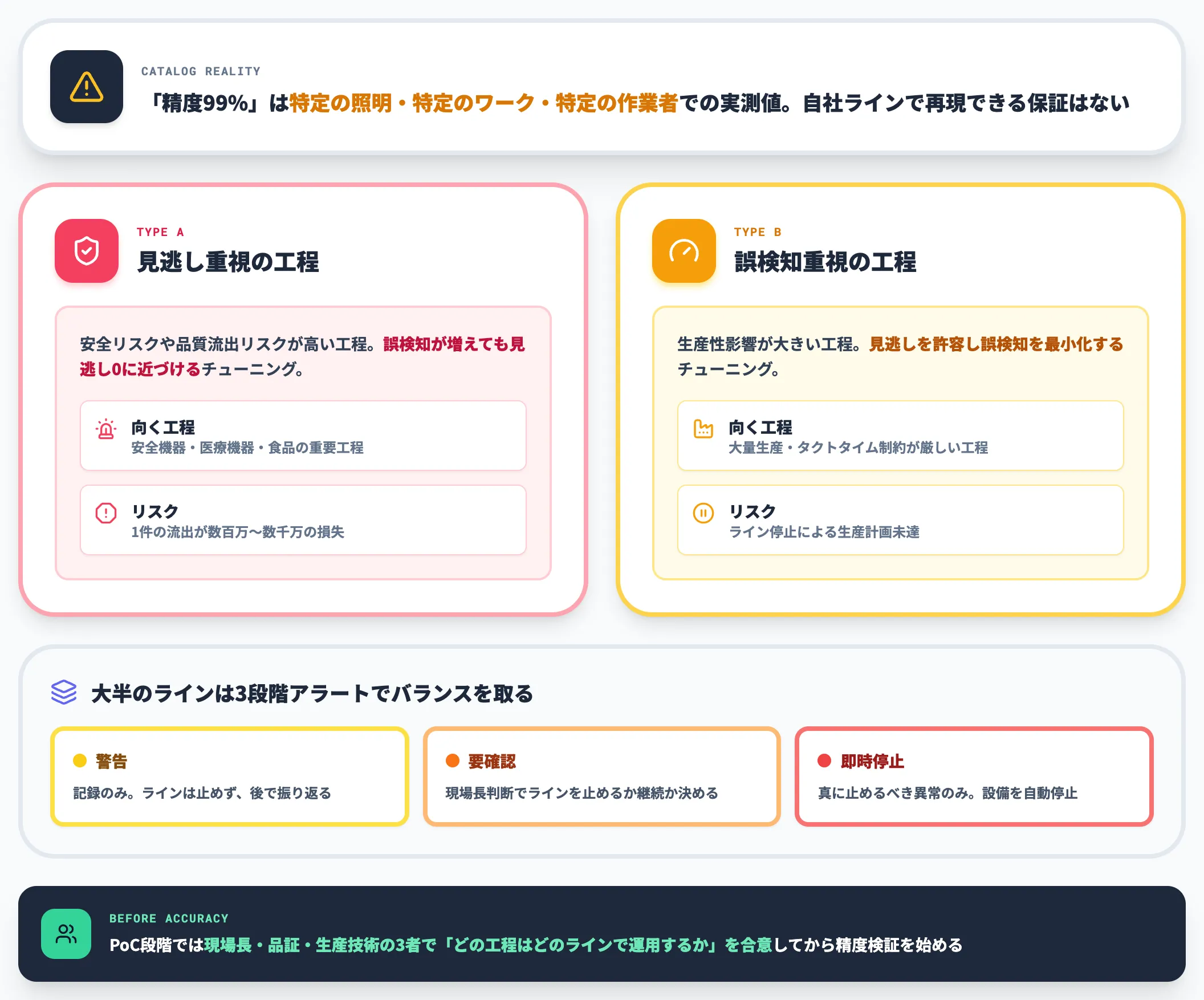Click the siren alarm icon in Type A card
The width and height of the screenshot is (1204, 1000).
tap(106, 429)
